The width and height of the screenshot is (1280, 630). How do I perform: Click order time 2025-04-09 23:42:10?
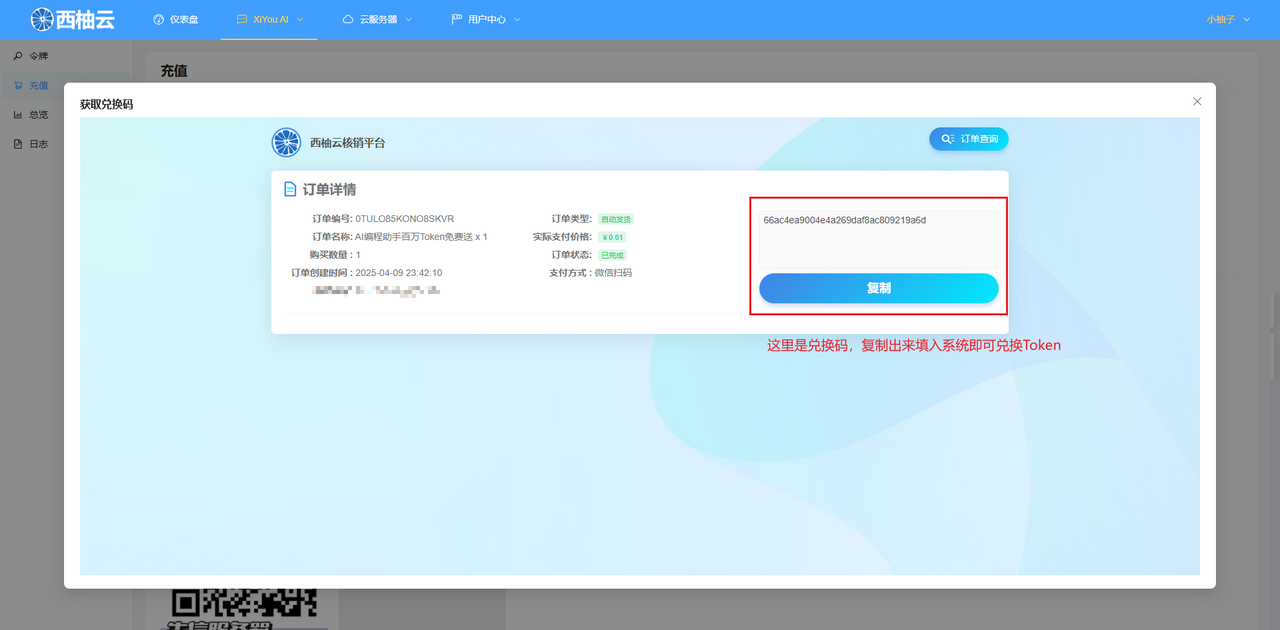coord(399,273)
